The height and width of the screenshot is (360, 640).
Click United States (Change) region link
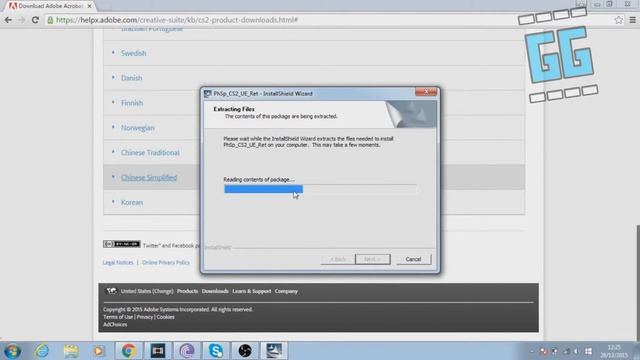pos(147,291)
